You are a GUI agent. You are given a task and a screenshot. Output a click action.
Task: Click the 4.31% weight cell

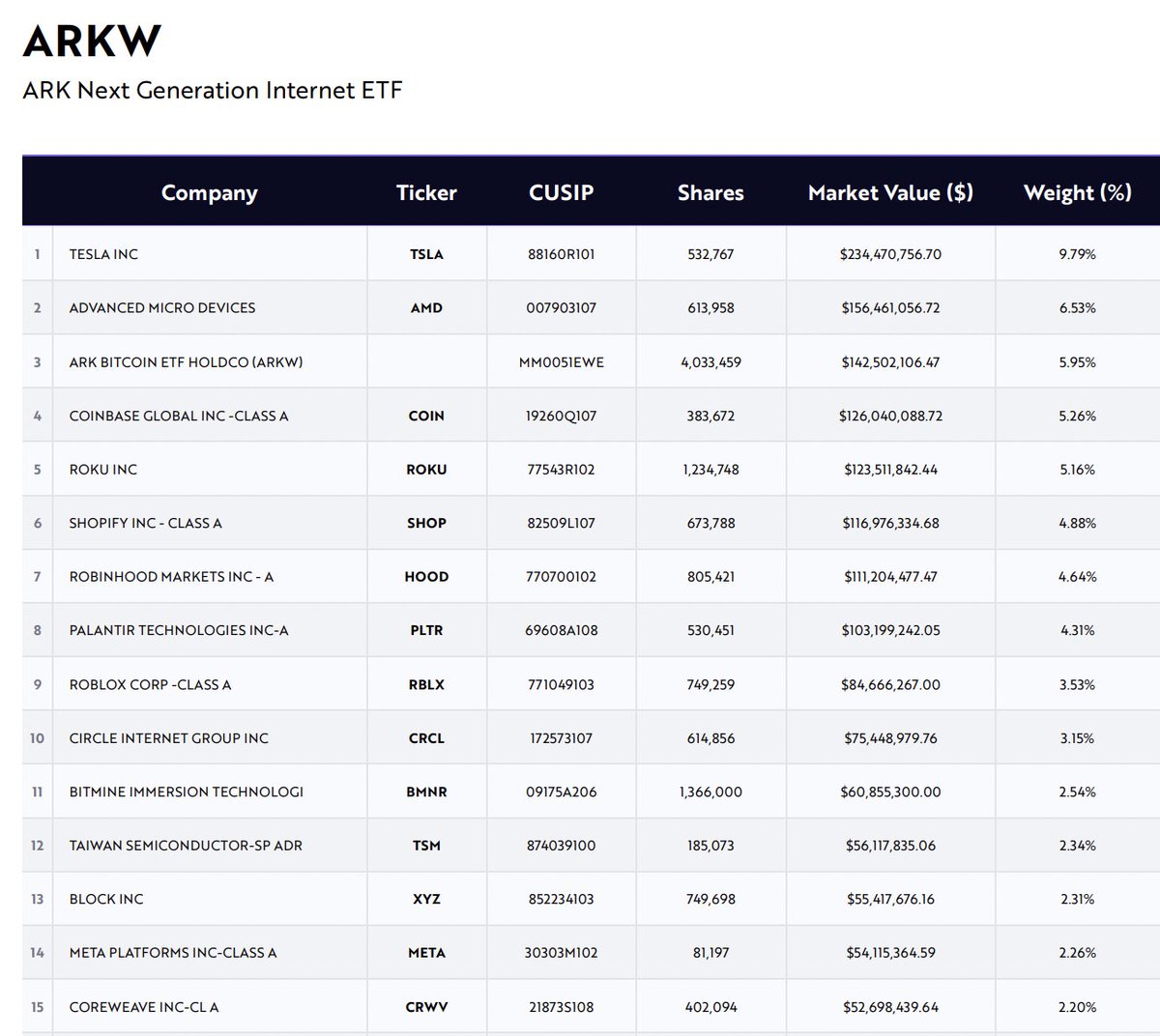pos(1078,630)
